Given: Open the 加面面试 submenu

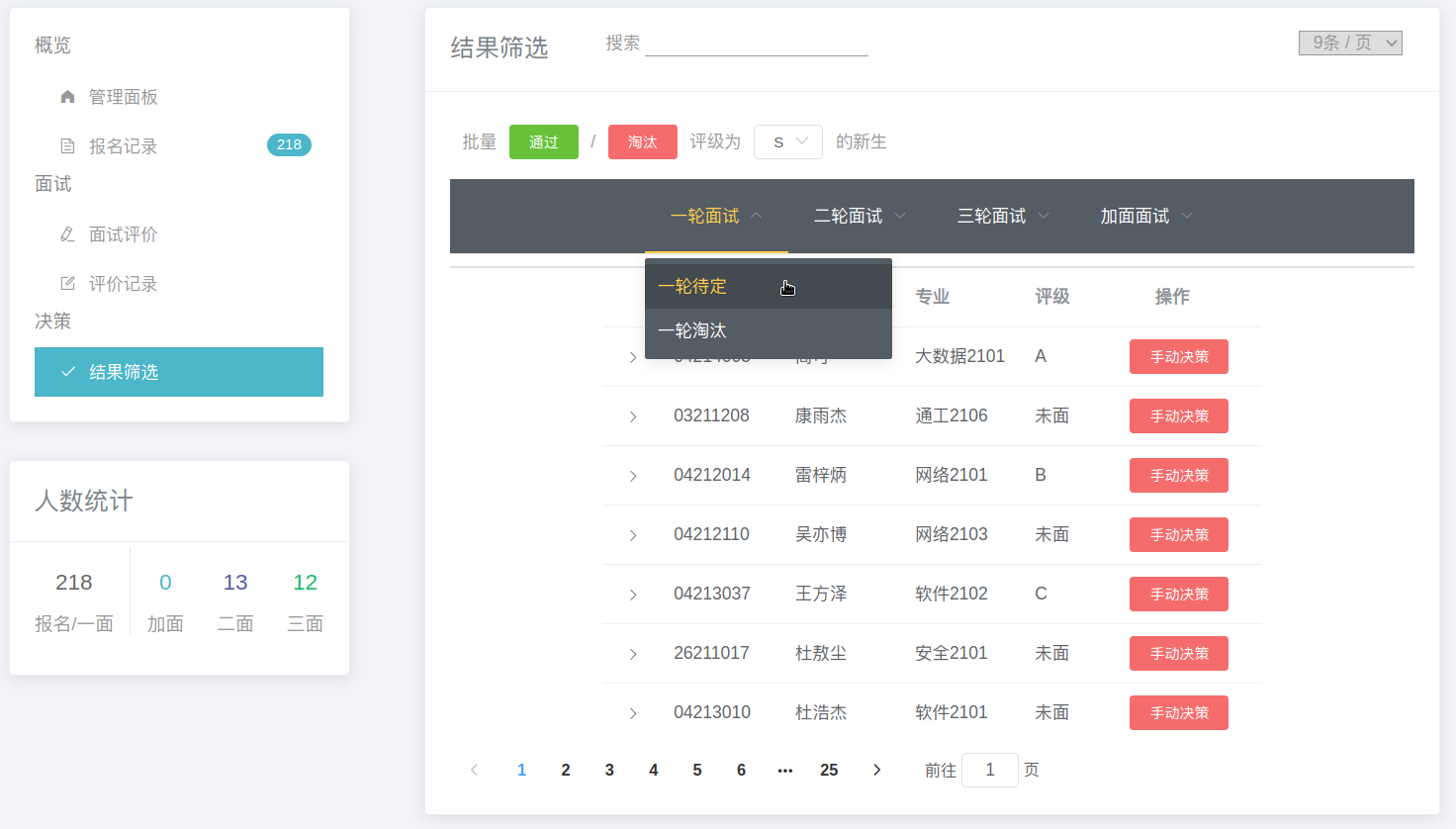Looking at the screenshot, I should tap(1146, 216).
